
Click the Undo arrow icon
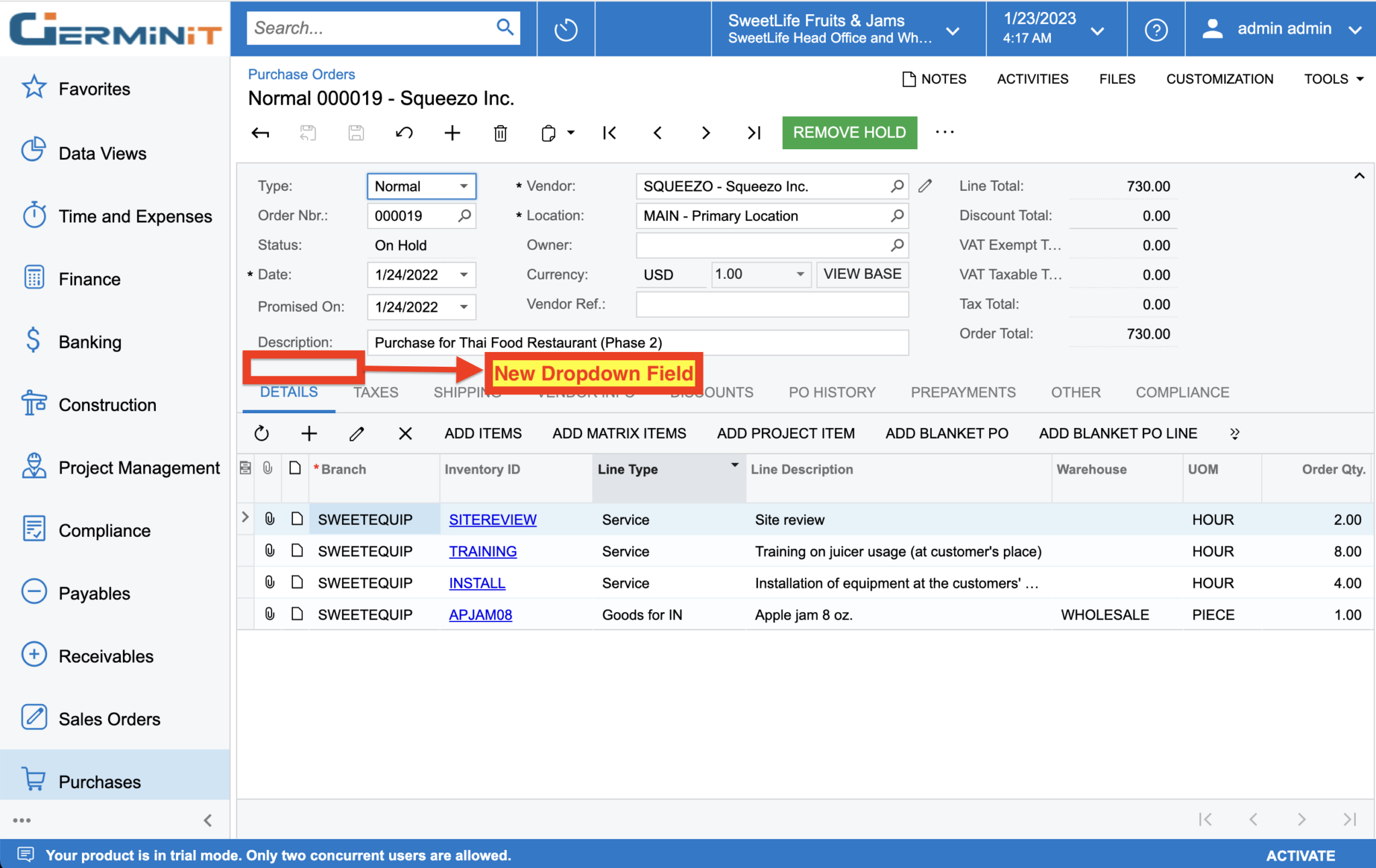404,132
